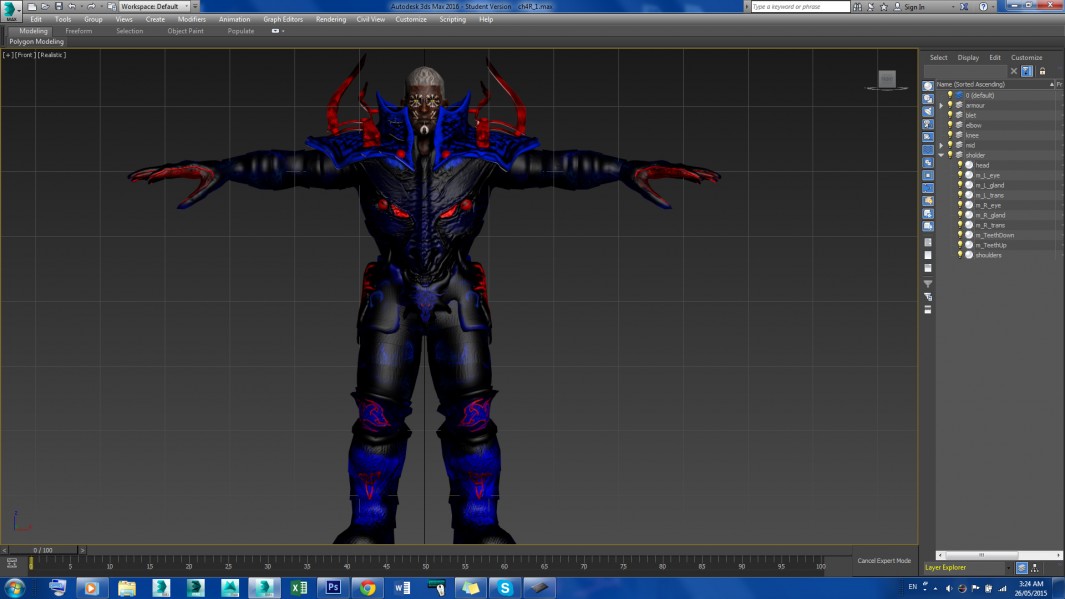Open the 3ds Max application button
1065x599 pixels.
(11, 11)
